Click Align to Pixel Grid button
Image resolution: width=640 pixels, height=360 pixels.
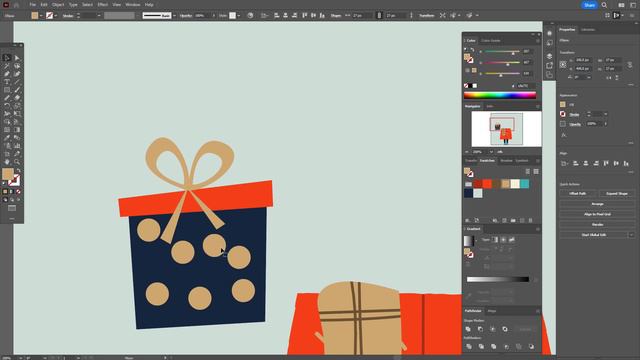[597, 214]
